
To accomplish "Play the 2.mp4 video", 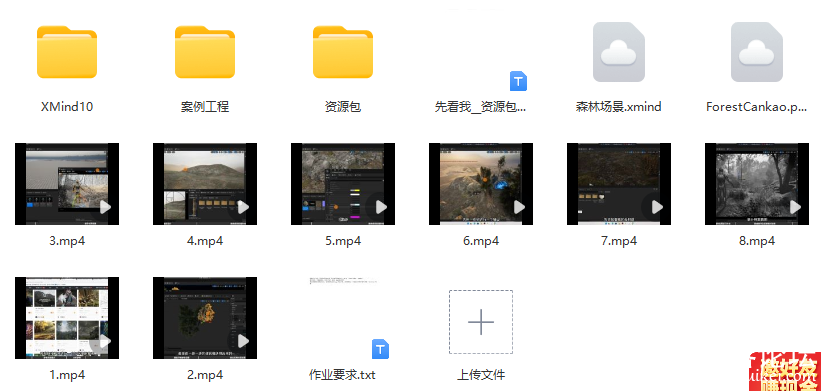I will (243, 341).
